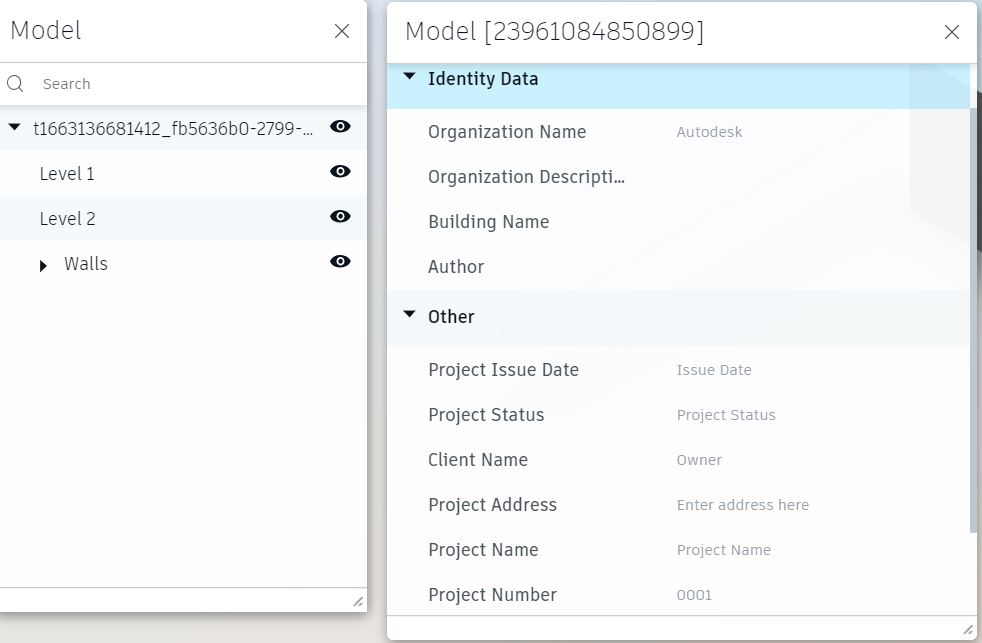Close the Model browser panel
The height and width of the screenshot is (643, 982).
point(342,31)
